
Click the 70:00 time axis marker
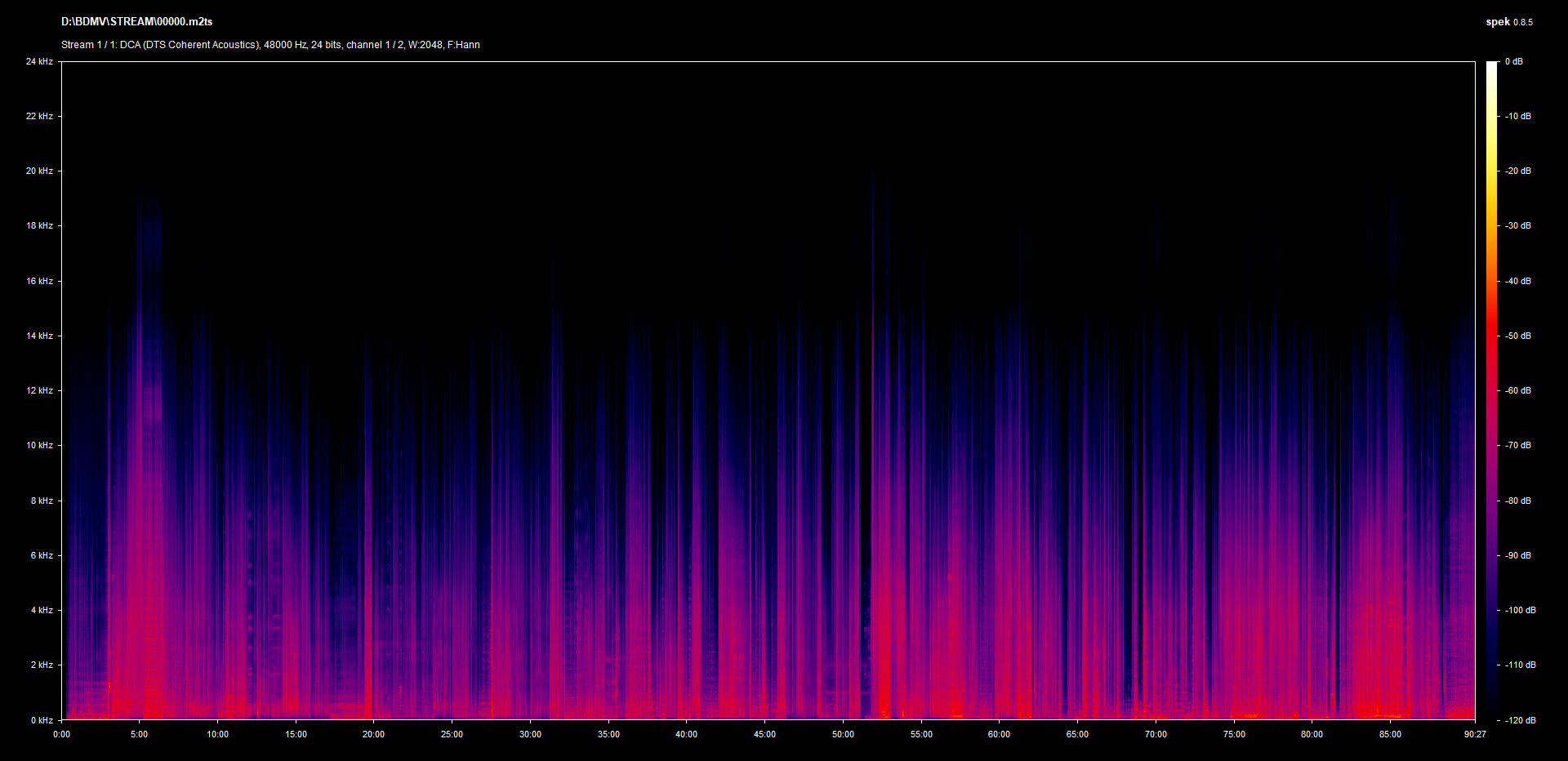1156,734
